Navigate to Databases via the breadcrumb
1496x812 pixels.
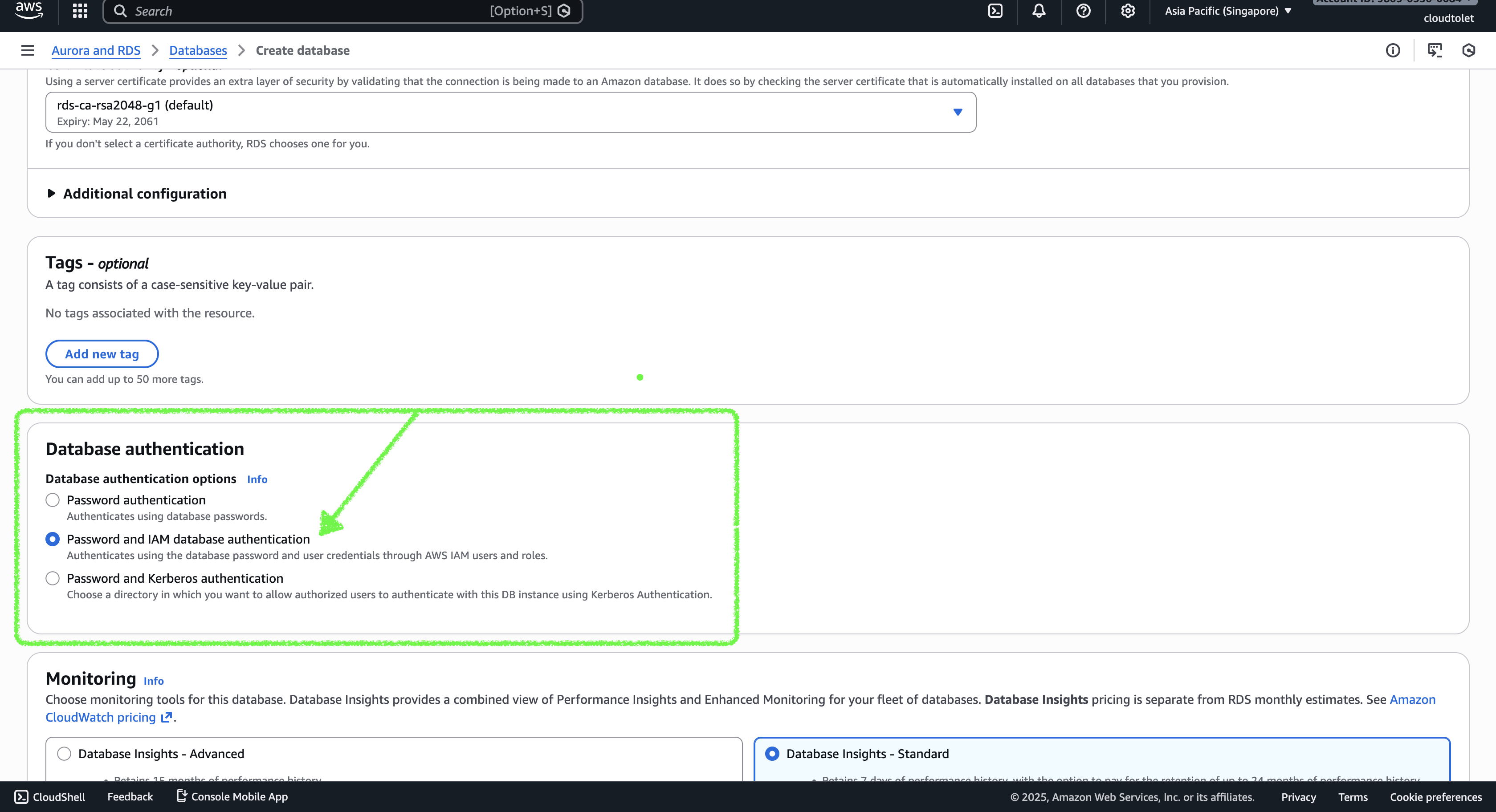coord(197,50)
